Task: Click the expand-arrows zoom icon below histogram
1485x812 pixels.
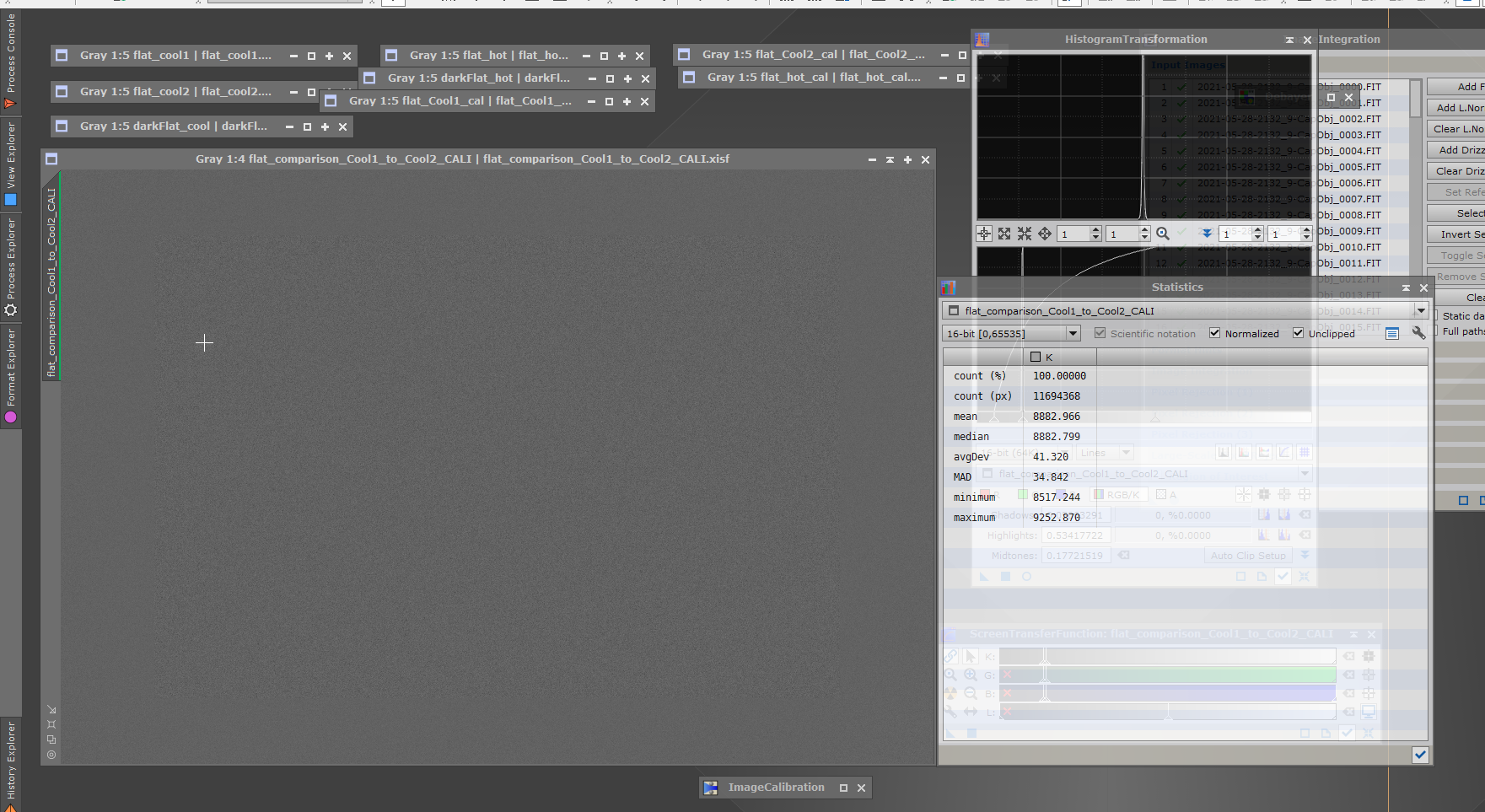Action: [1004, 234]
